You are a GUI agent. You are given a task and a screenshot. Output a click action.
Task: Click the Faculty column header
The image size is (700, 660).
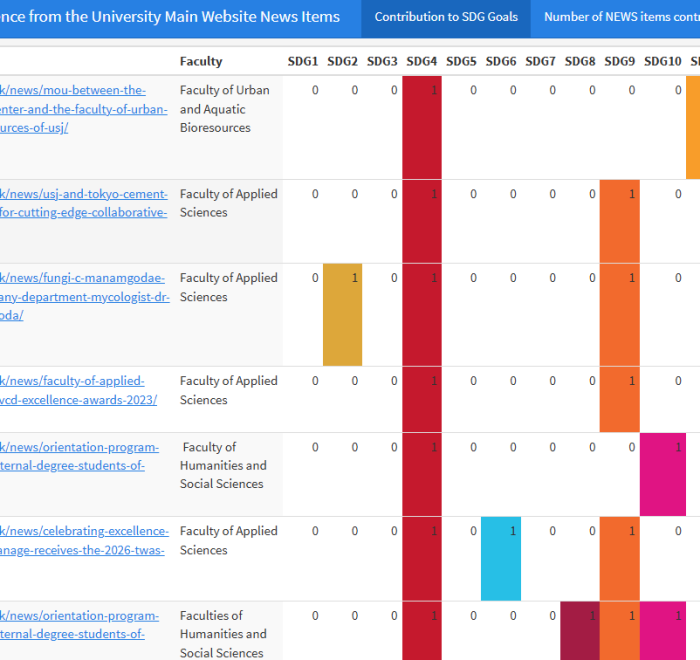point(201,62)
